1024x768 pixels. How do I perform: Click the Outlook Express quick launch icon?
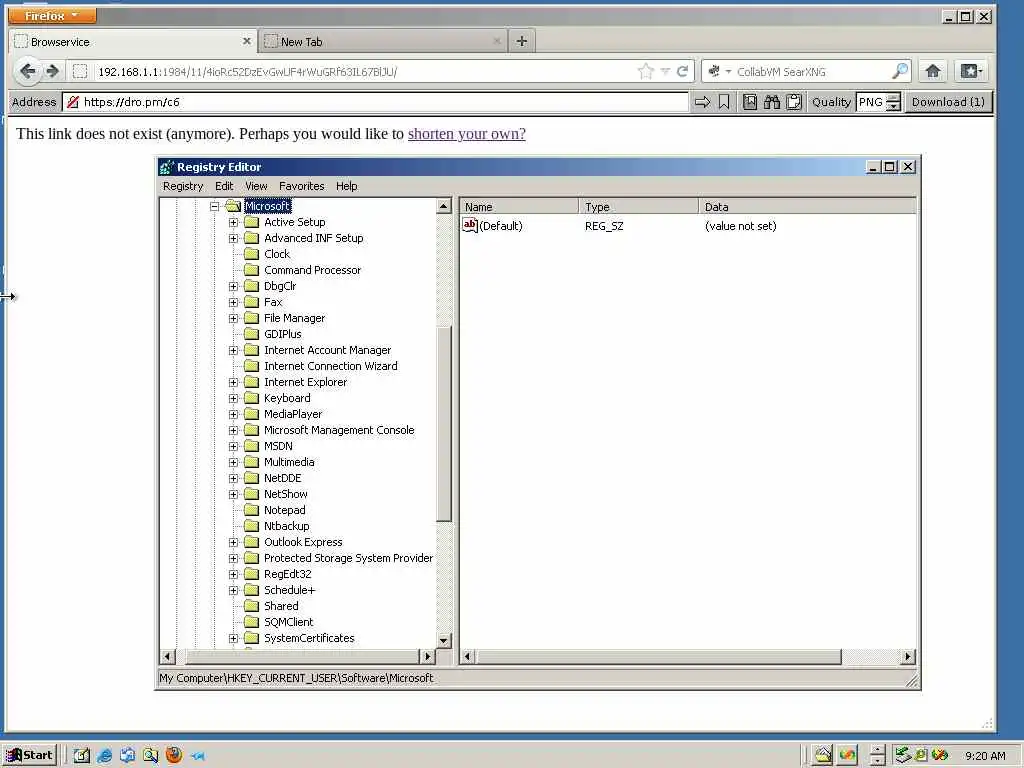(x=127, y=756)
